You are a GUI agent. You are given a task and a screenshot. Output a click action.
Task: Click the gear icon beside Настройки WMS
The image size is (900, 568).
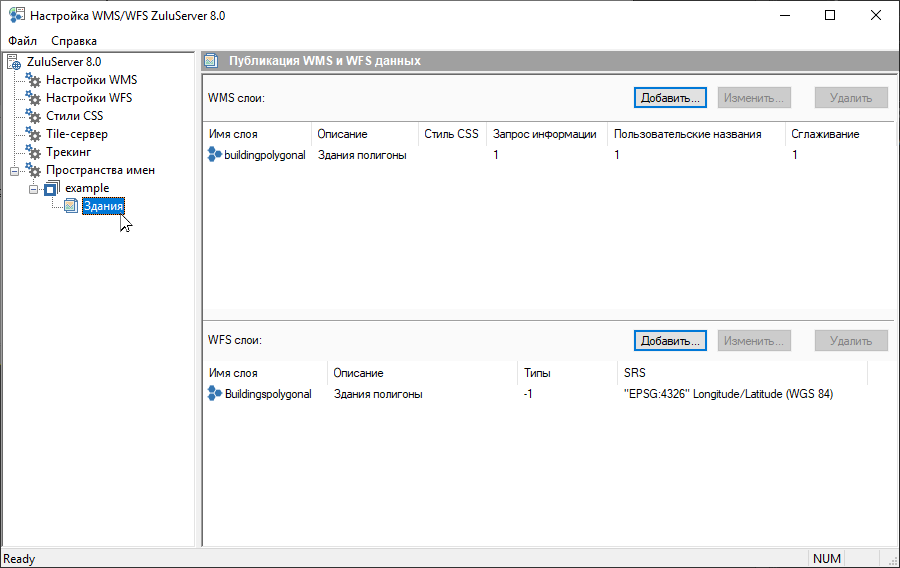click(x=33, y=80)
